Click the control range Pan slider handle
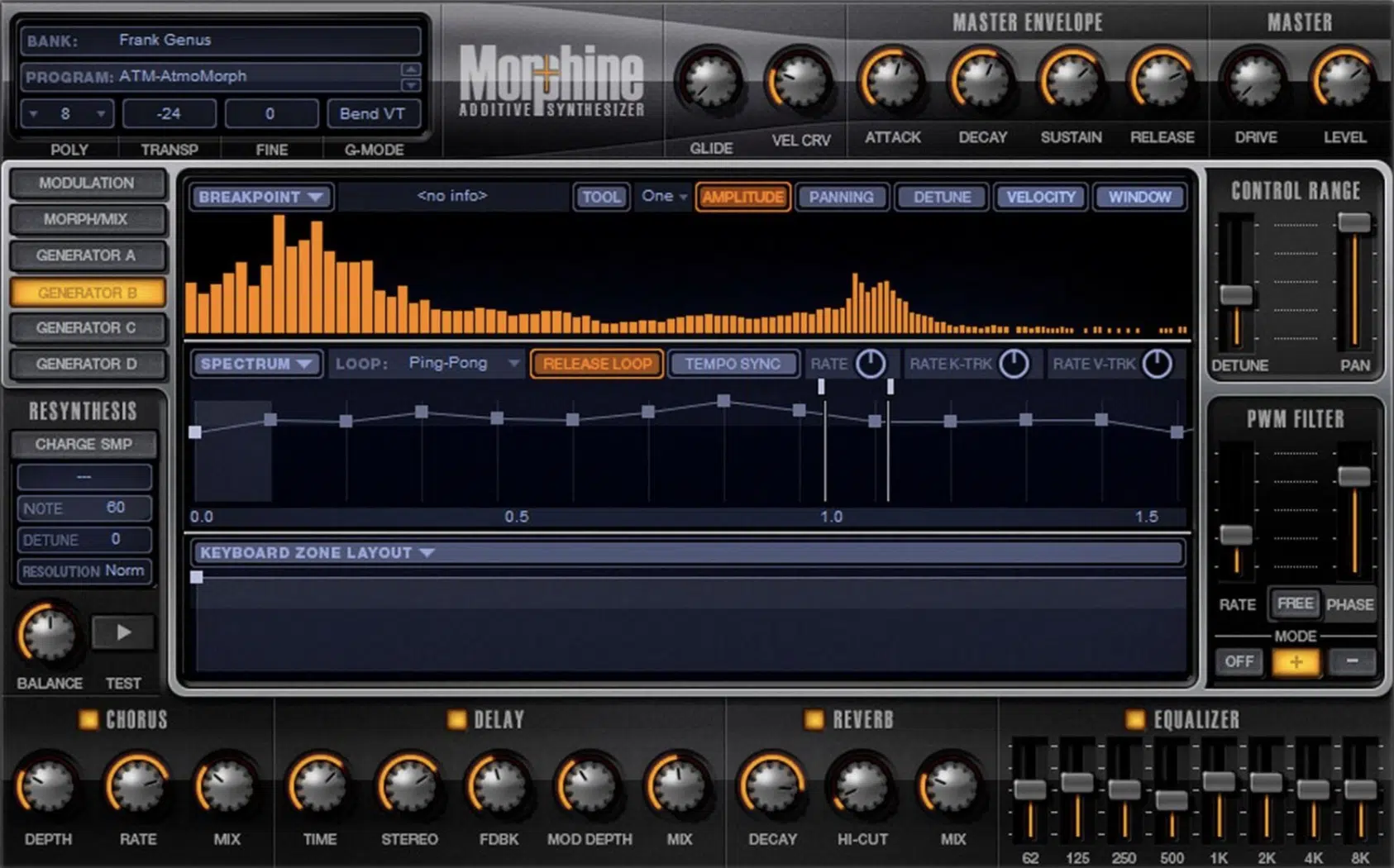 pos(1354,222)
